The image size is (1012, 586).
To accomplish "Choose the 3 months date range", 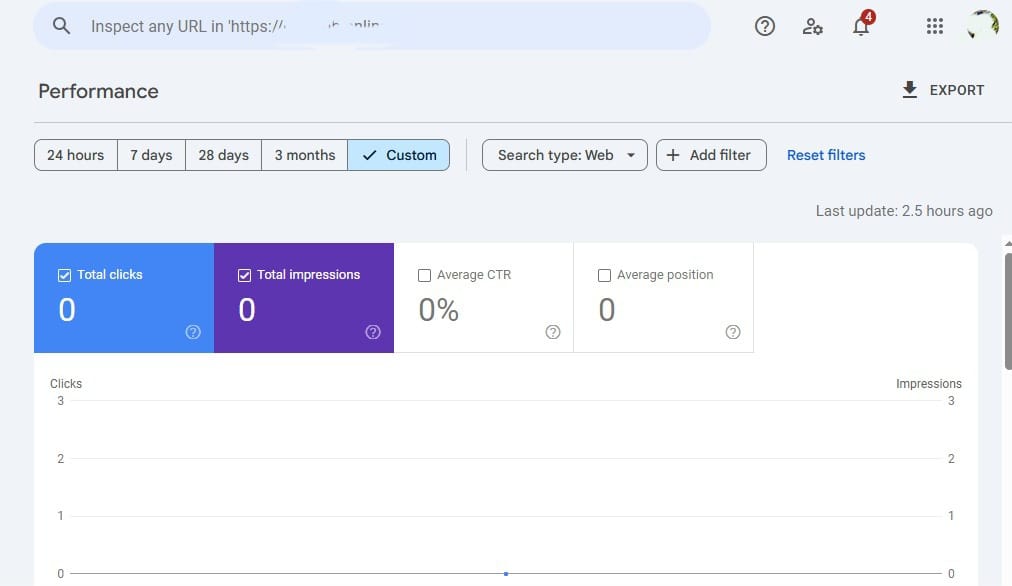I will tap(305, 155).
